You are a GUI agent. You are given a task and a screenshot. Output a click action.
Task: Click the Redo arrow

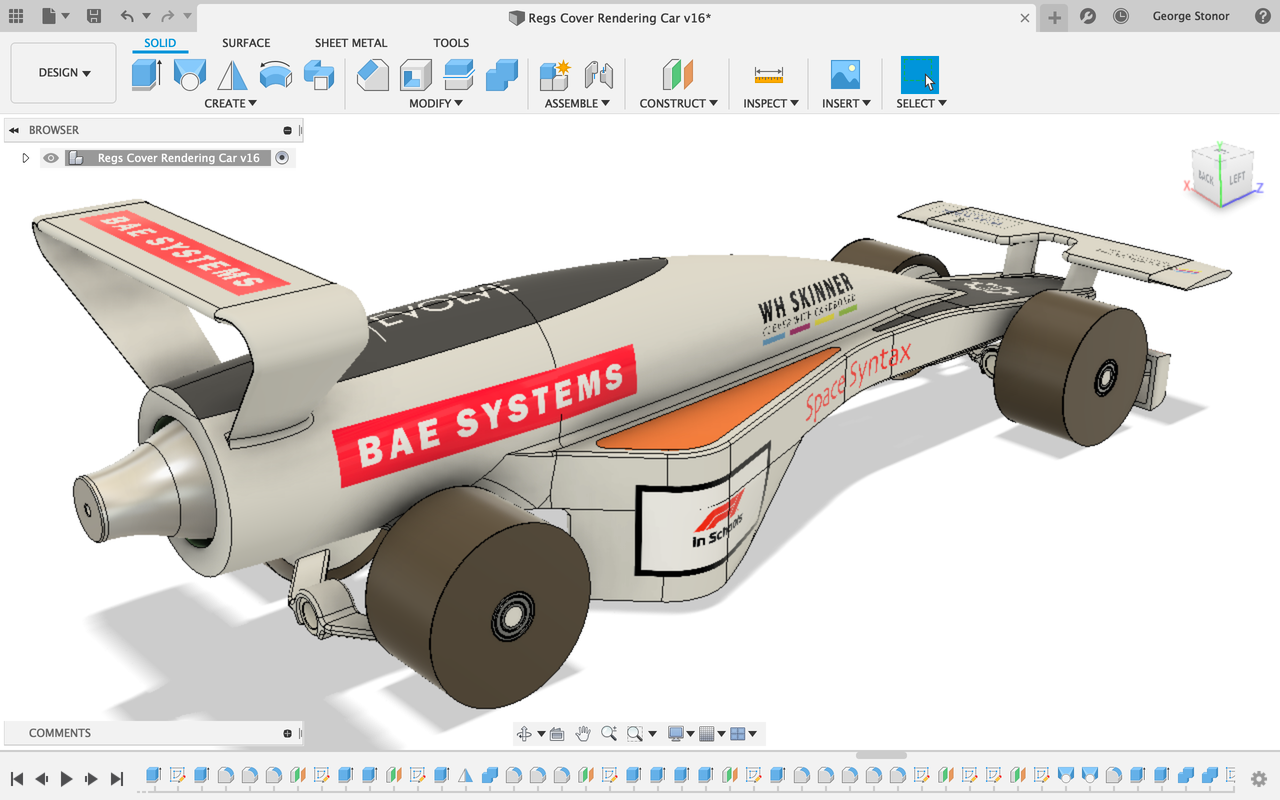167,17
